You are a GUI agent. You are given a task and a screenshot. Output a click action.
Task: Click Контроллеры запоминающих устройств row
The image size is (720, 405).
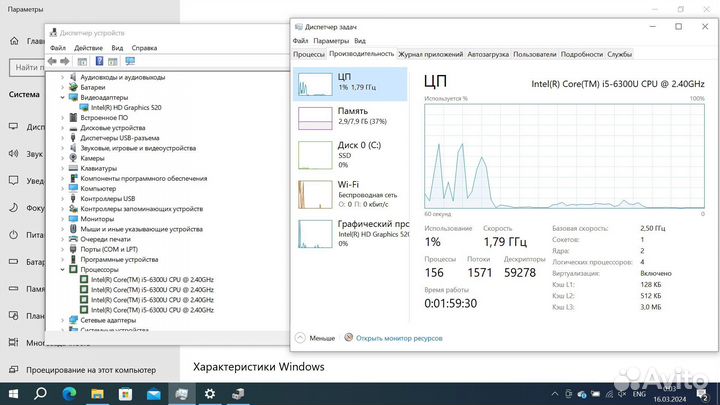[x=141, y=208]
